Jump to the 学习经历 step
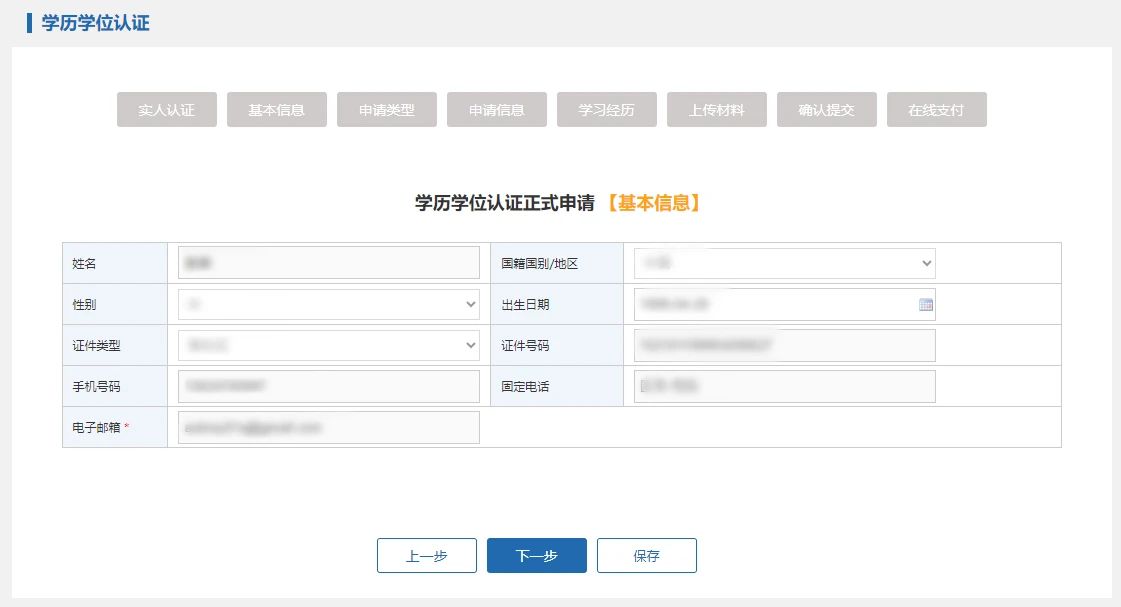Image resolution: width=1121 pixels, height=607 pixels. 607,110
